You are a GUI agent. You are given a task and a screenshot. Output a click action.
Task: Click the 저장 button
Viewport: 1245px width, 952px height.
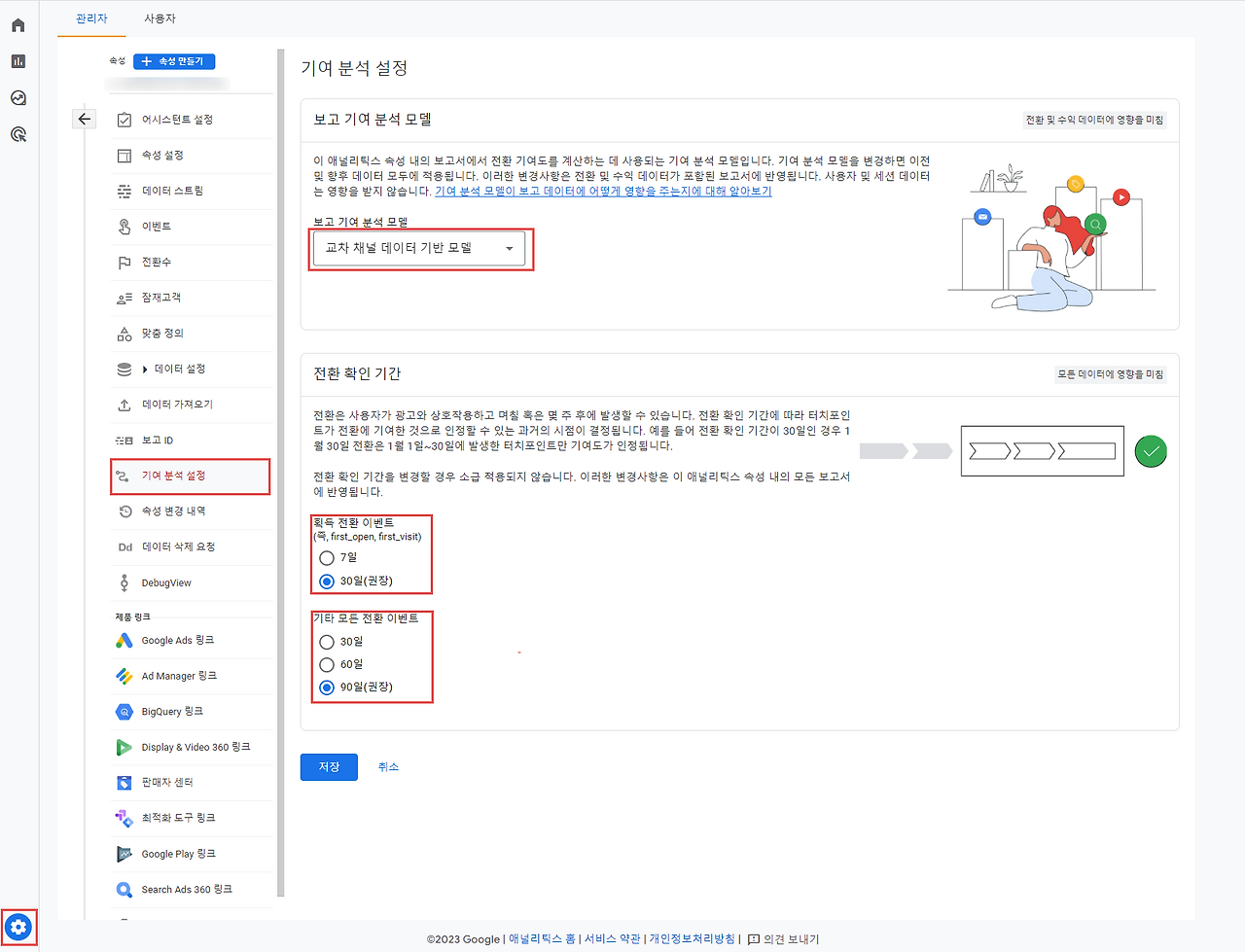(329, 766)
